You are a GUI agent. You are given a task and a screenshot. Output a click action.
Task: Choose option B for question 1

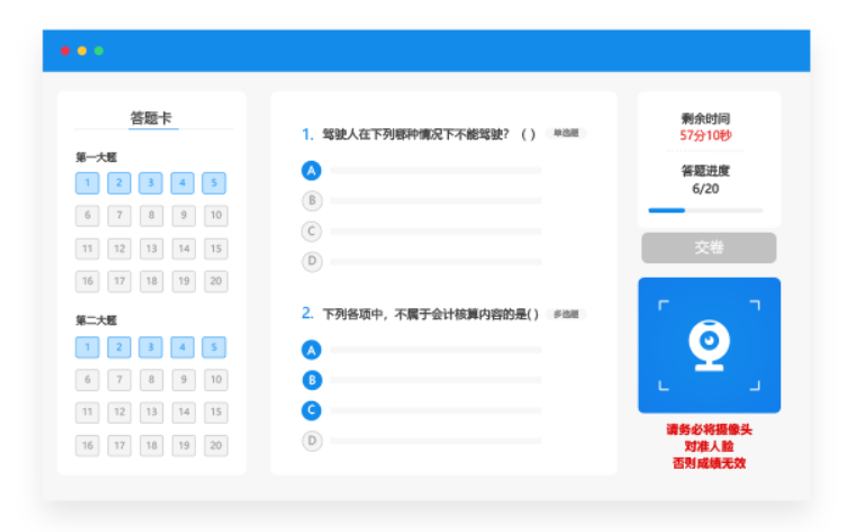312,201
